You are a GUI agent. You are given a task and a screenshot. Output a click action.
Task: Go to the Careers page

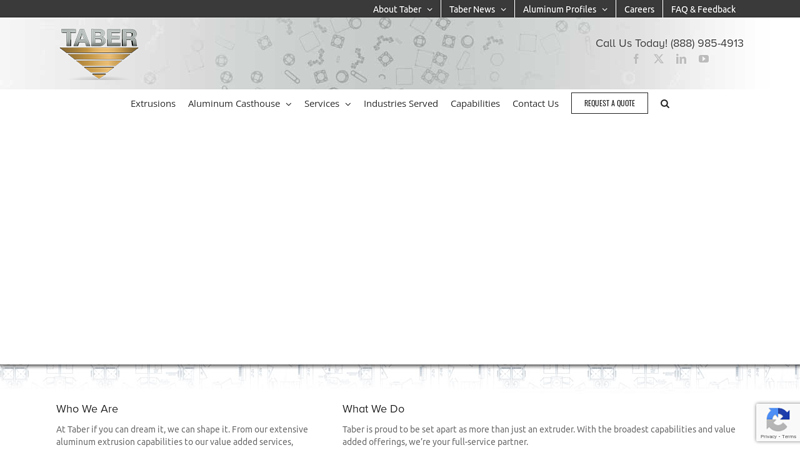639,9
